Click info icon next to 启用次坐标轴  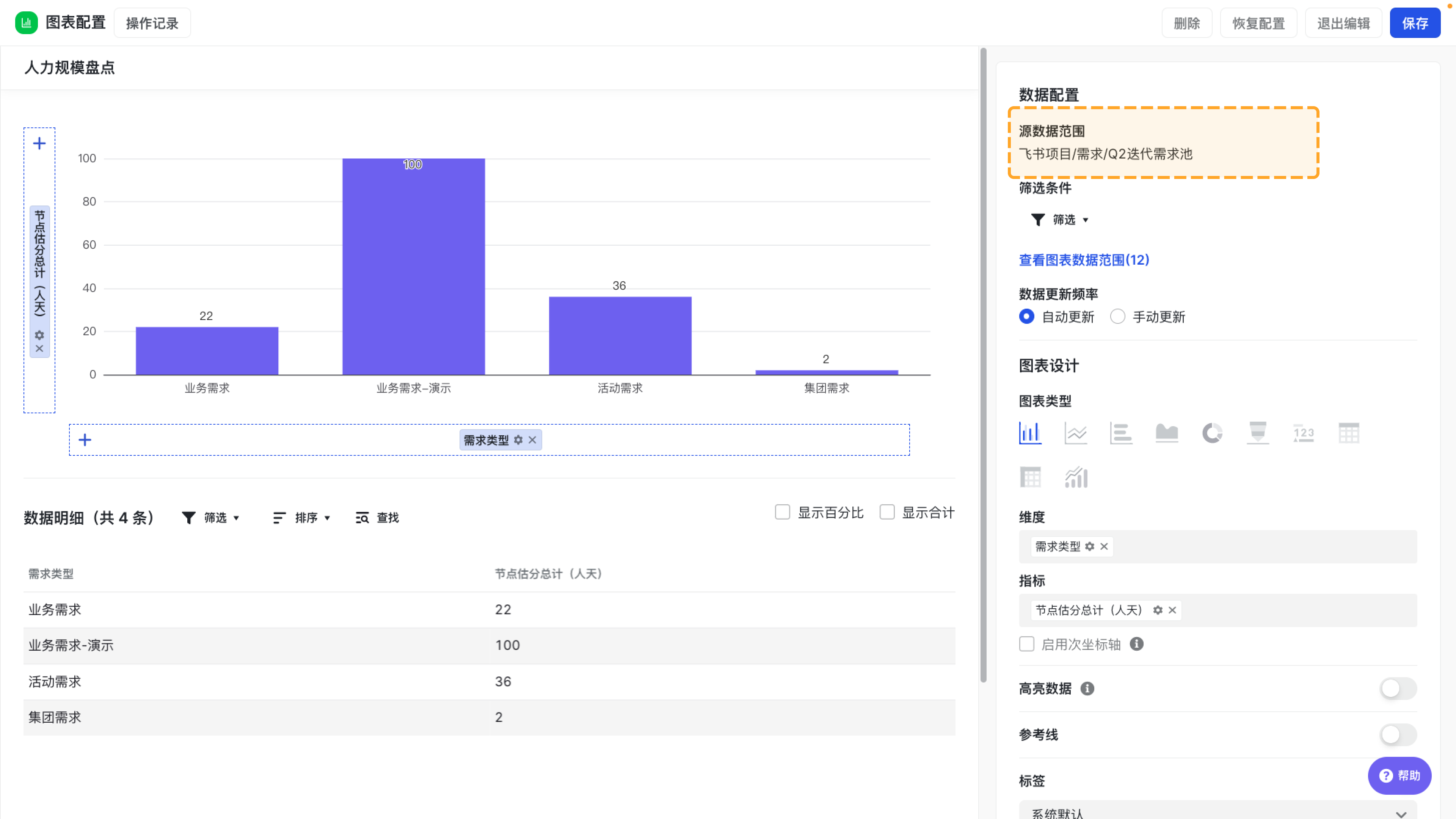(1137, 644)
